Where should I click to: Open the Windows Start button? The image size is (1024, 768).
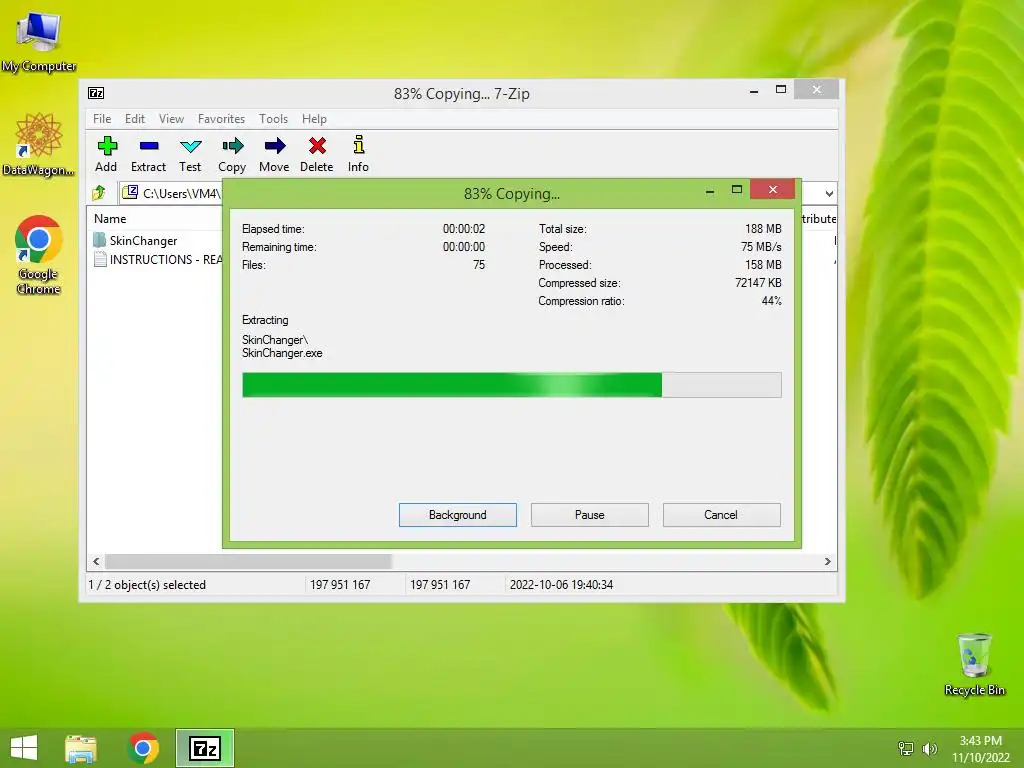tap(24, 748)
